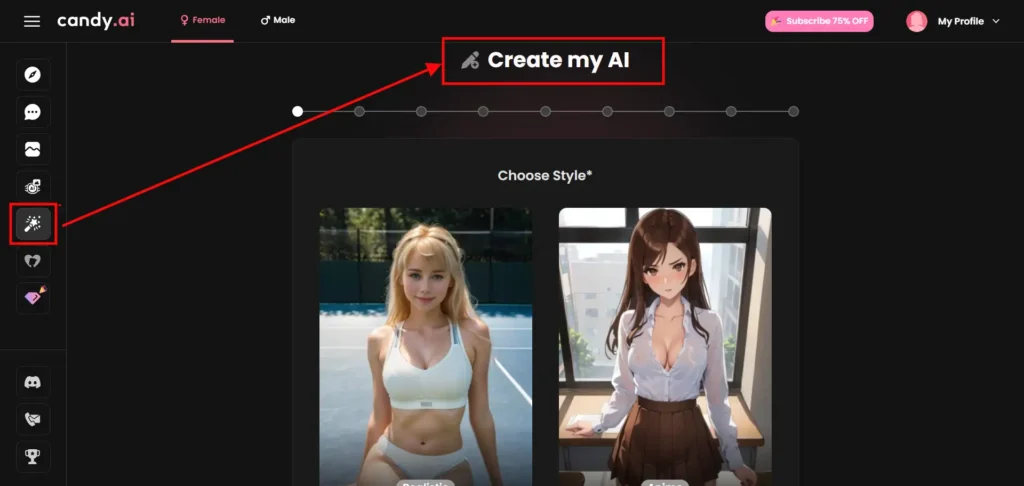The width and height of the screenshot is (1024, 486).
Task: Switch to the Female tab
Action: pos(202,20)
